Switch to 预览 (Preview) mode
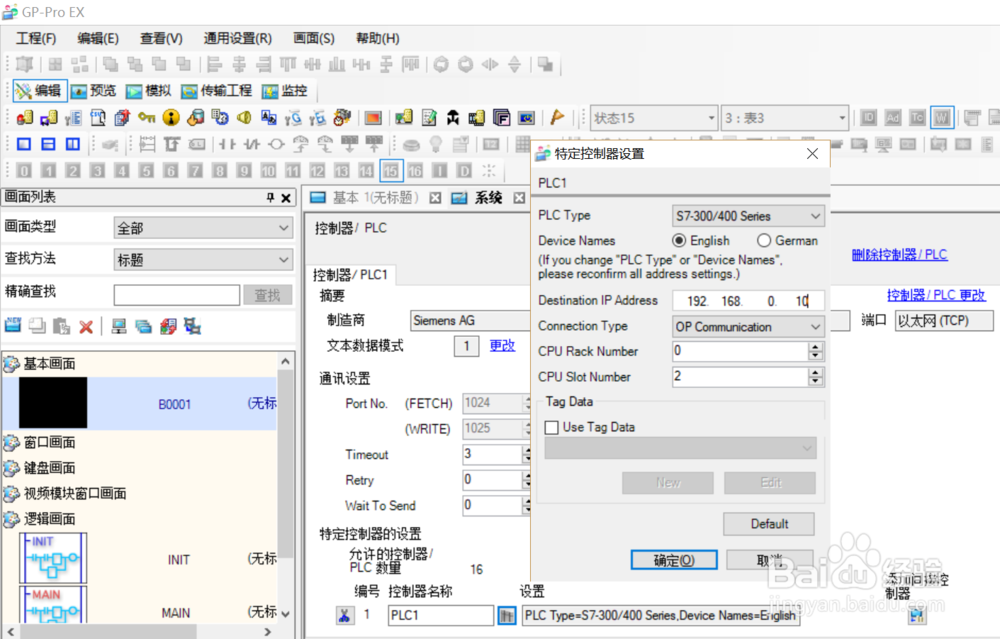Image resolution: width=1000 pixels, height=639 pixels. [x=93, y=91]
